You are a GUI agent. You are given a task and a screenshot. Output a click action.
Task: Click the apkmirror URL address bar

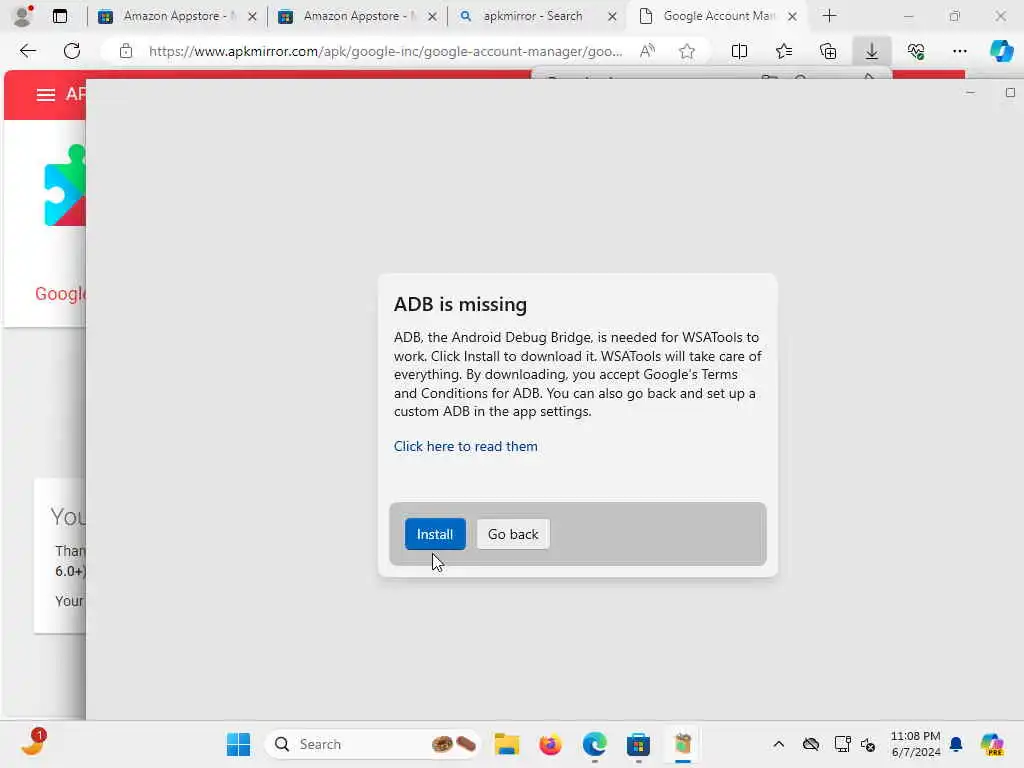[385, 51]
